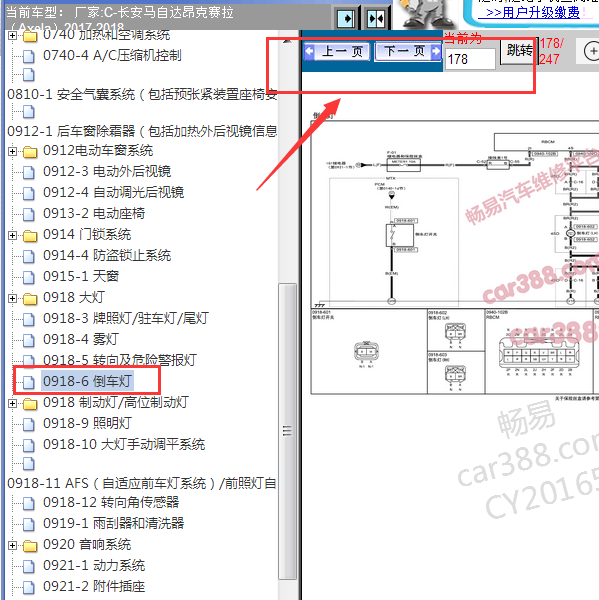Click the 下一页 next page button
Image resolution: width=599 pixels, height=600 pixels.
coord(408,51)
